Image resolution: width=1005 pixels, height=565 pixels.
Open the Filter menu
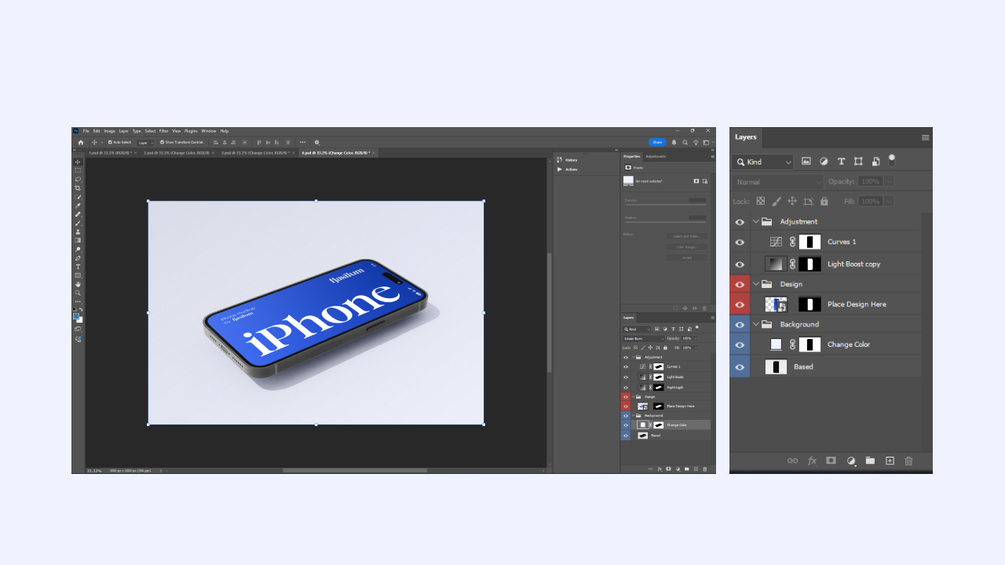click(163, 131)
